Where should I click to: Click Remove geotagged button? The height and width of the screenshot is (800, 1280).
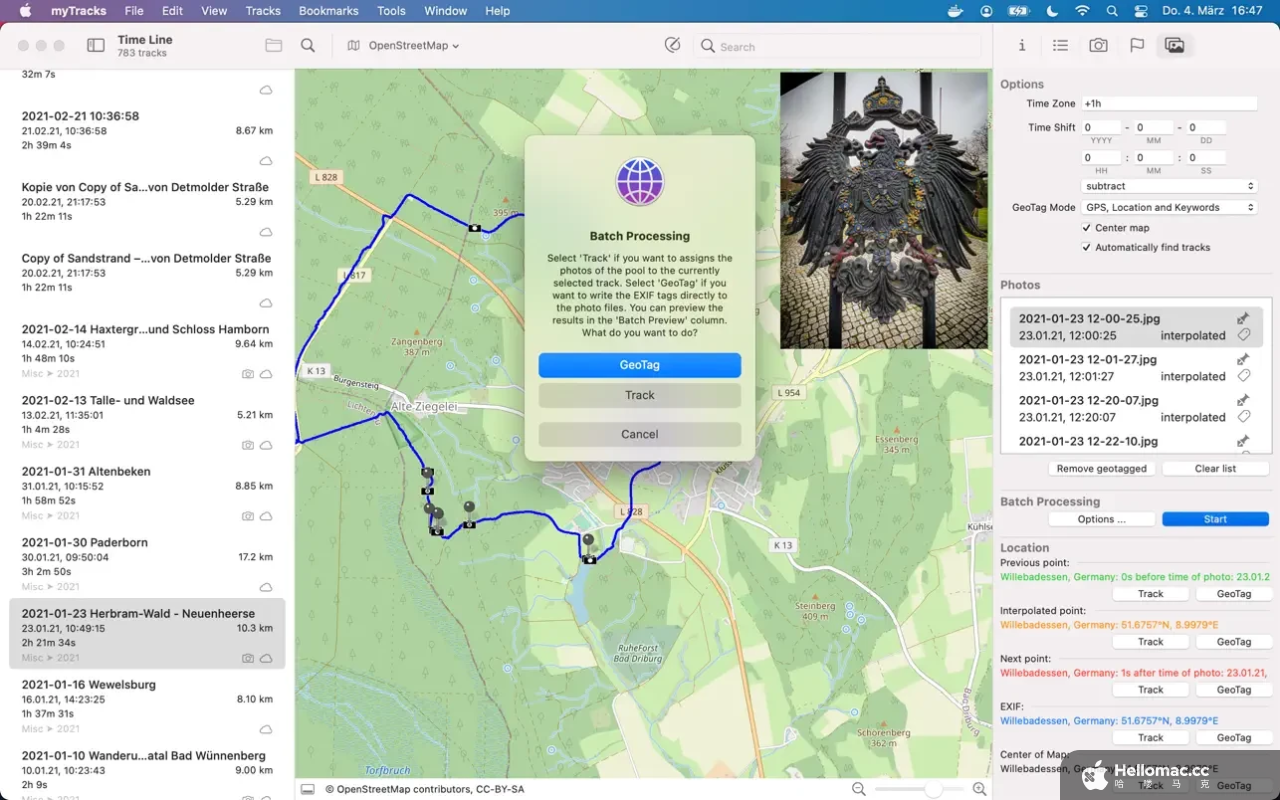point(1102,468)
